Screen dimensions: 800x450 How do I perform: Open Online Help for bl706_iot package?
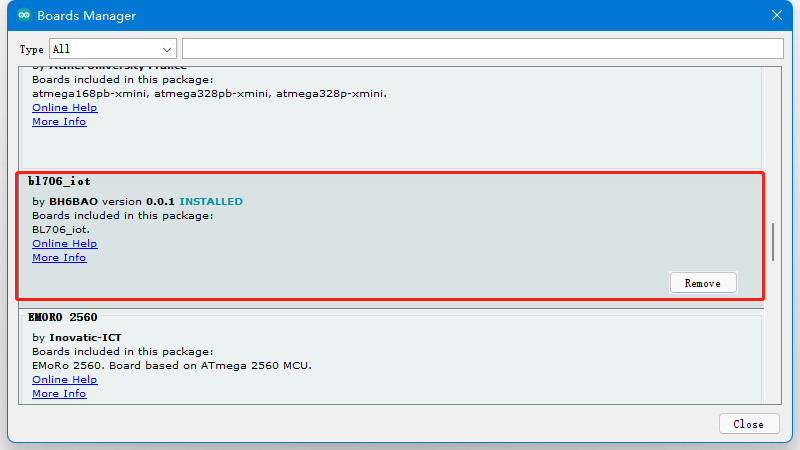pos(65,243)
